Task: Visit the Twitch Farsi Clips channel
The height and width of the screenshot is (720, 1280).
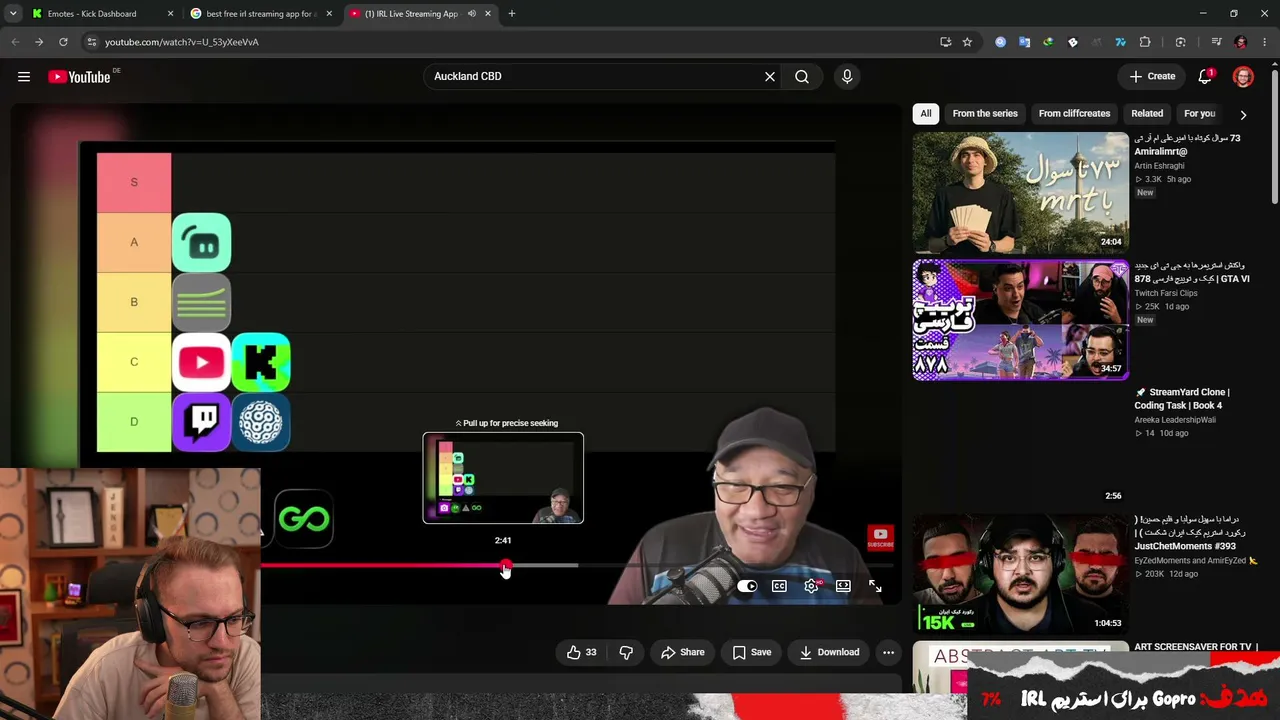Action: click(x=1166, y=293)
